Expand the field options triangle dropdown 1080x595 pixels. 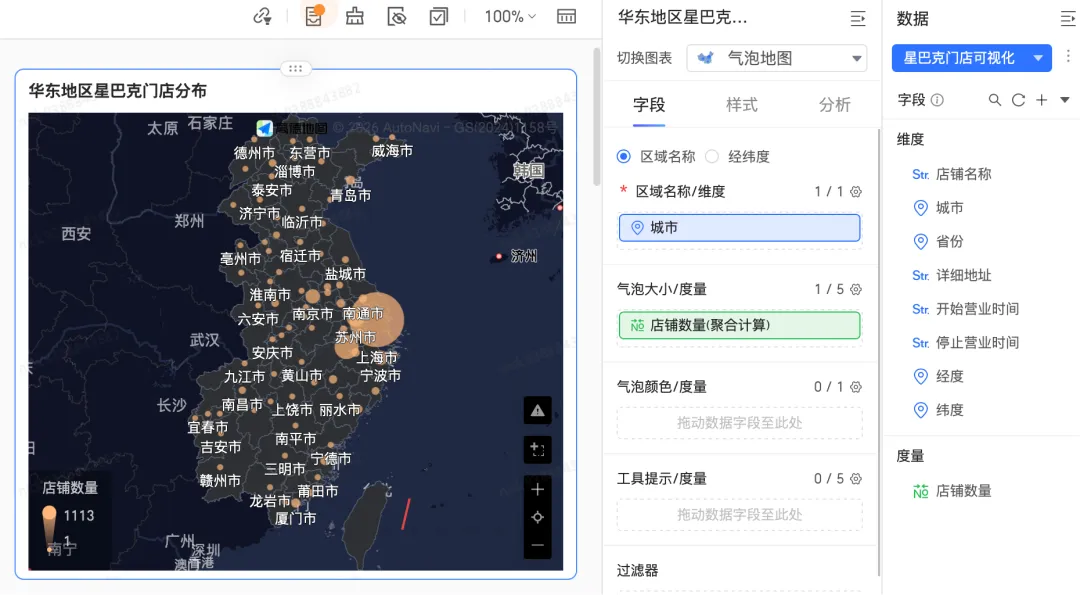coord(1065,101)
